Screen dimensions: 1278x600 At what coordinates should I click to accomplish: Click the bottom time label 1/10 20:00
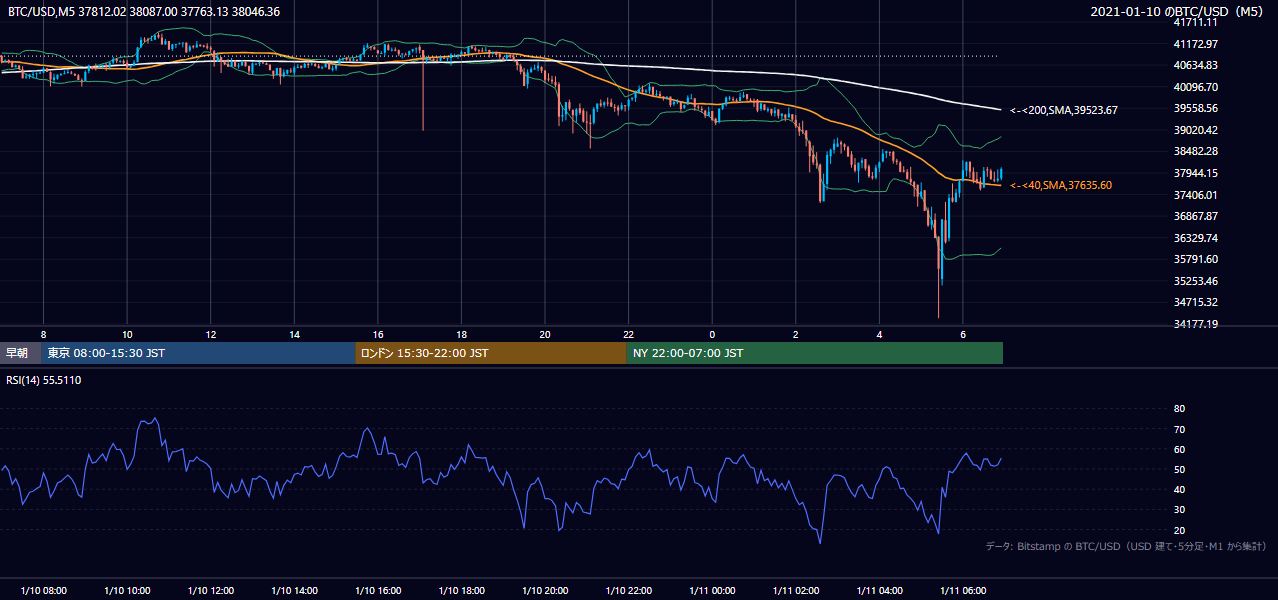544,591
